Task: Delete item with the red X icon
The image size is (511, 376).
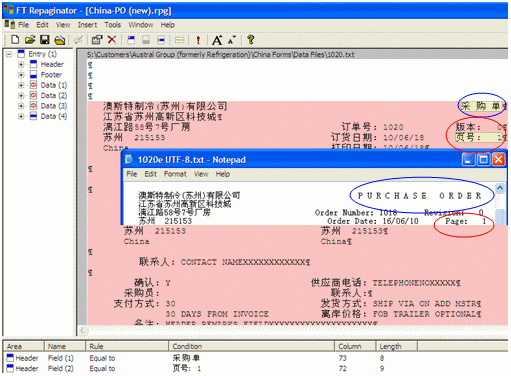Action: [x=112, y=40]
